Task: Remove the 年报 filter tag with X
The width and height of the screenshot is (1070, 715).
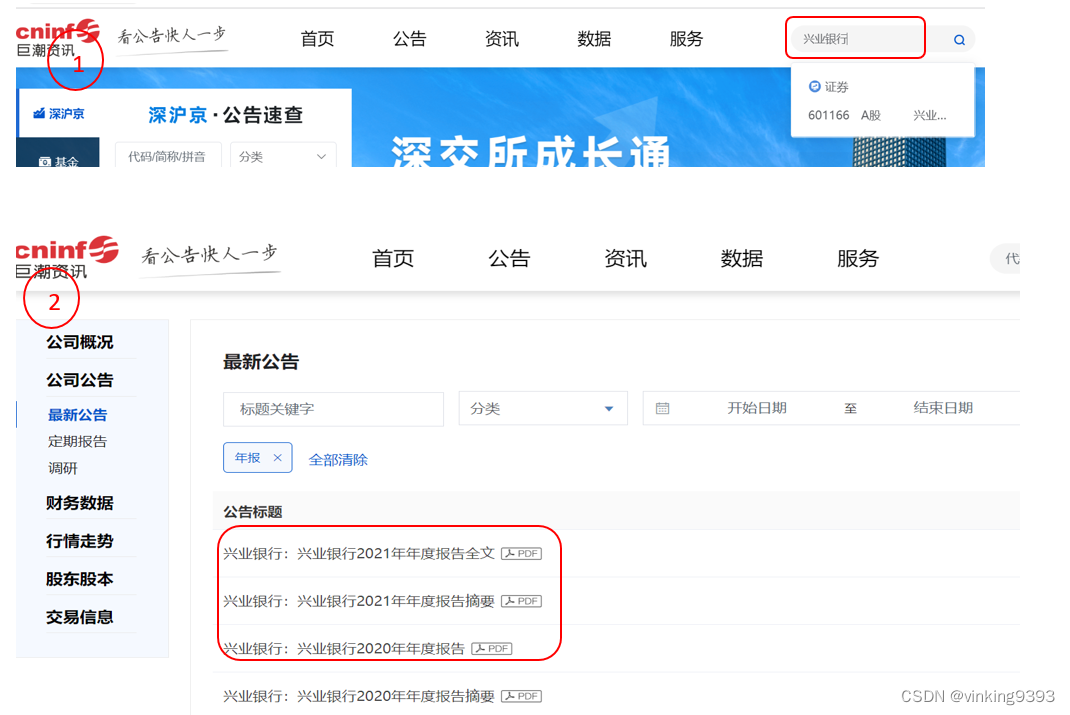Action: click(x=277, y=458)
